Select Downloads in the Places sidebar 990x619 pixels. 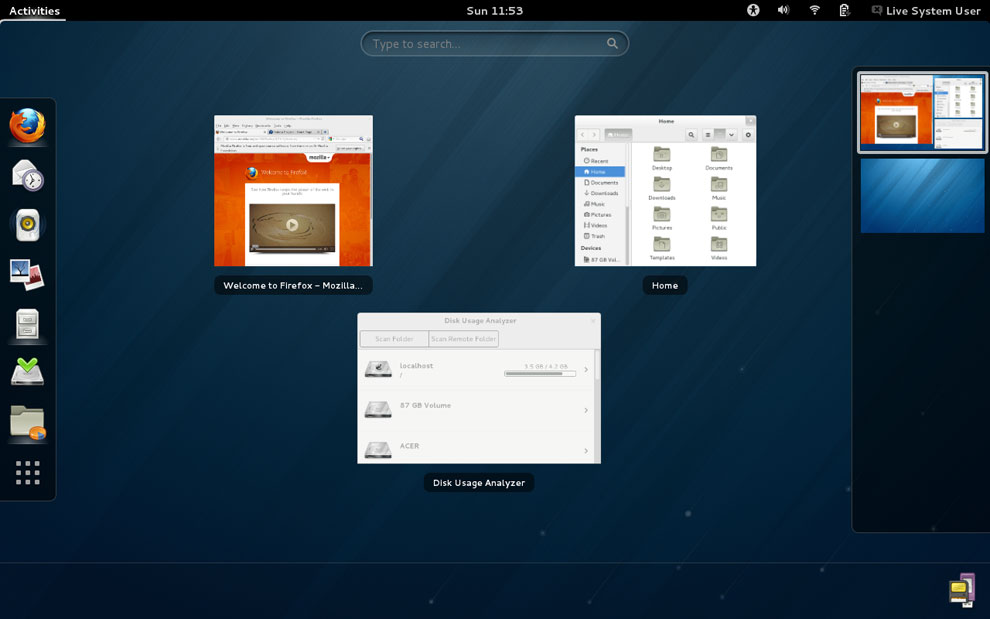pyautogui.click(x=600, y=193)
